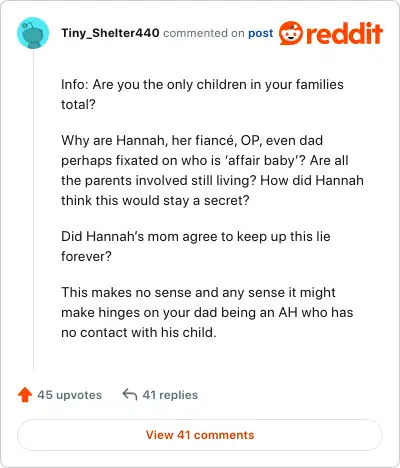The height and width of the screenshot is (468, 400).
Task: Click the 'Did Hannah's mom agree' paragraph
Action: click(x=196, y=246)
